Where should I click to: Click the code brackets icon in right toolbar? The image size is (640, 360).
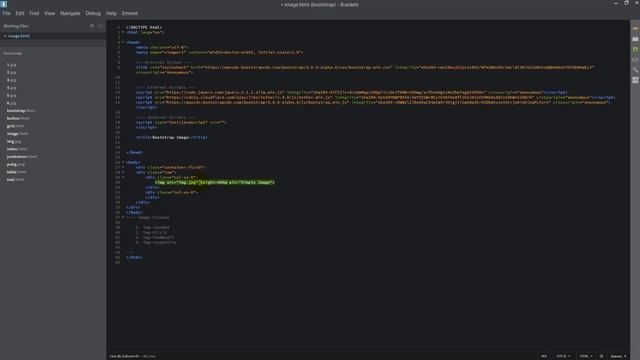tap(635, 60)
